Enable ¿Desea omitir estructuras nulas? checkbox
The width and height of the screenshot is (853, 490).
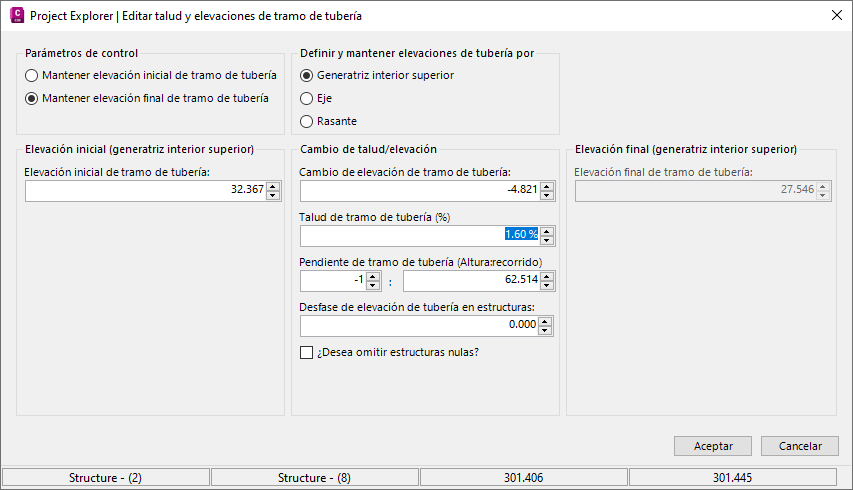click(x=307, y=352)
